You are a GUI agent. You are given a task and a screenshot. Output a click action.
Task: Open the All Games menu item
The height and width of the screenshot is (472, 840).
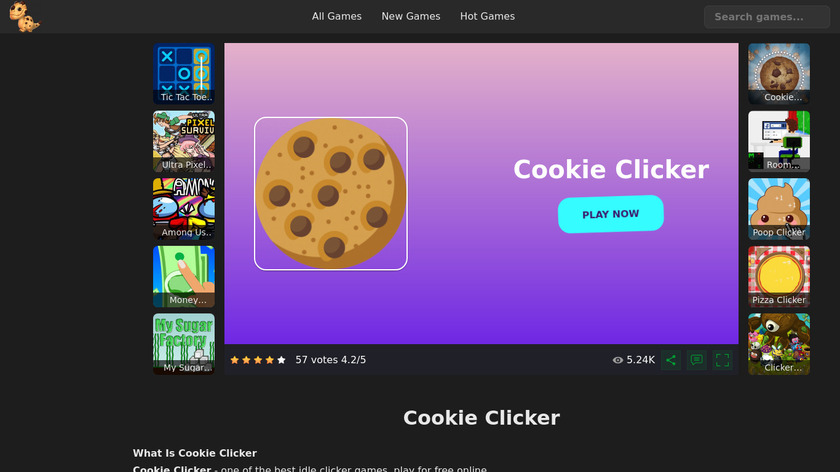pos(336,17)
